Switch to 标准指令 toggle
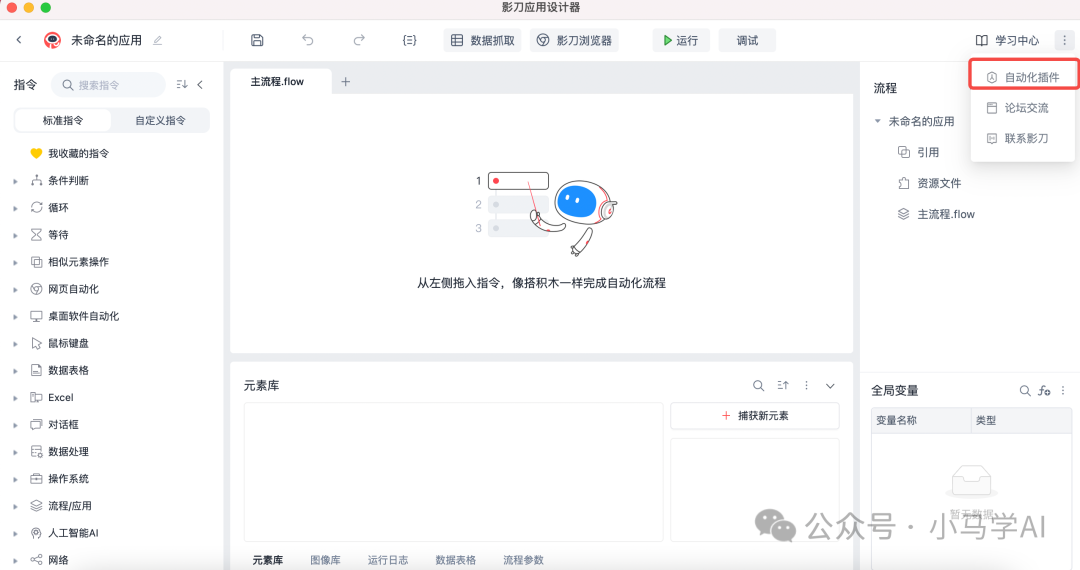1080x570 pixels. coord(63,120)
